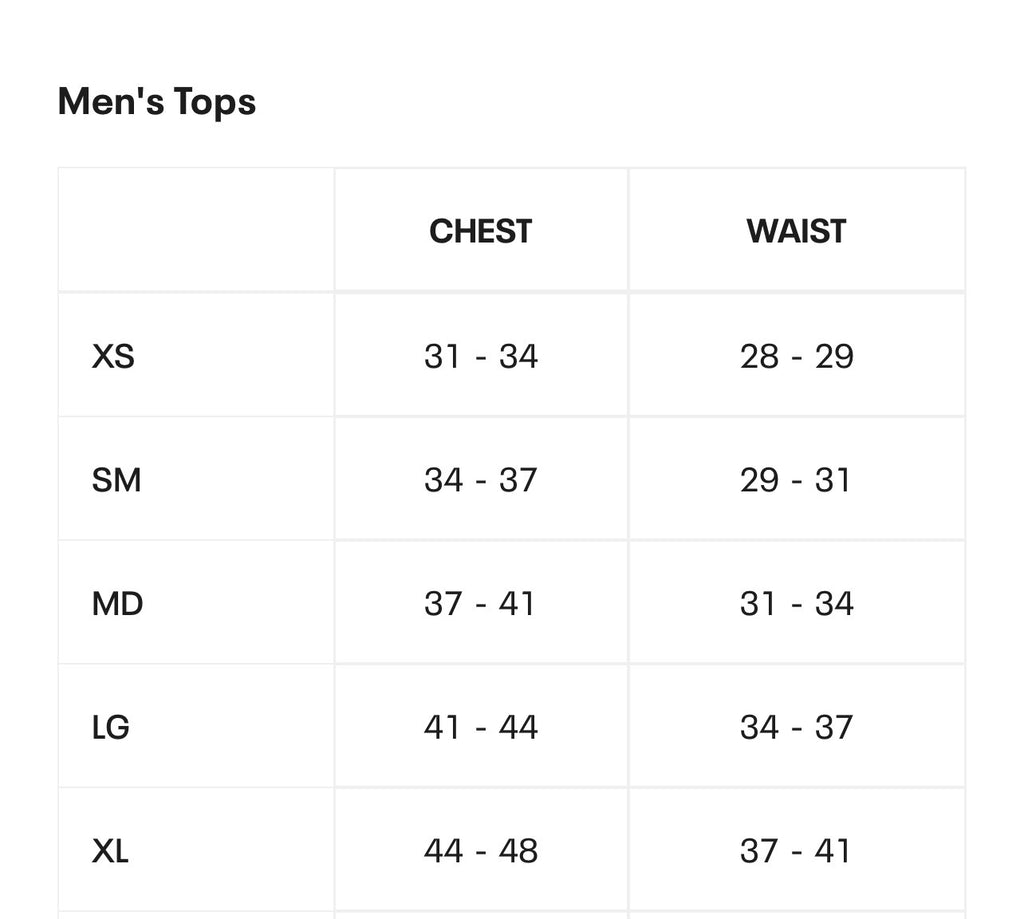
Task: Select the CHEST column header
Action: (481, 231)
